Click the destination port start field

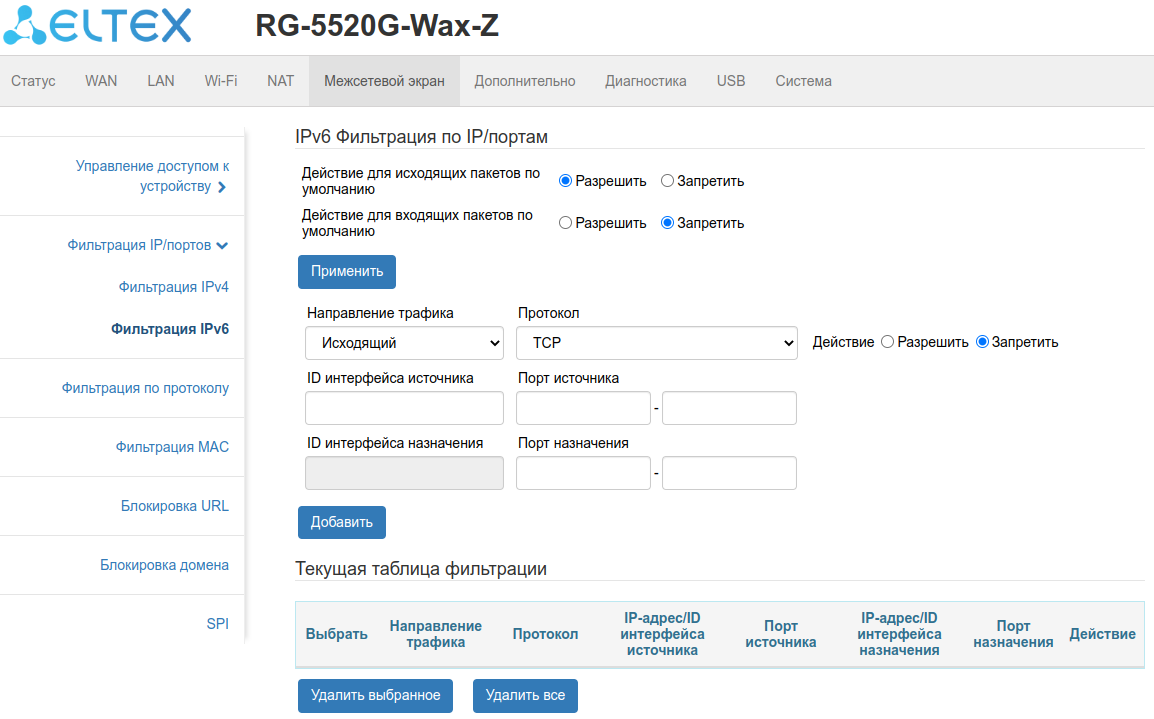point(583,473)
